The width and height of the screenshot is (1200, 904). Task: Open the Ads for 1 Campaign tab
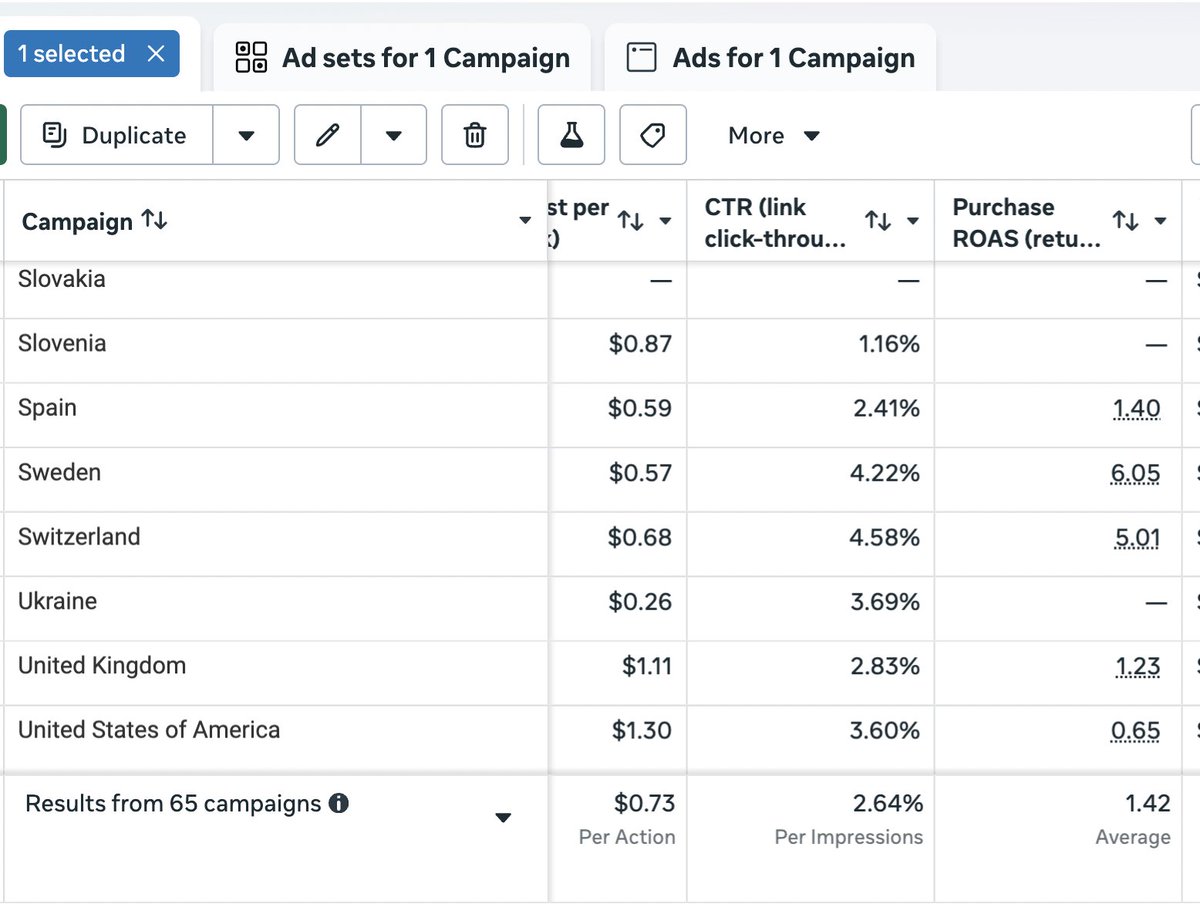(x=770, y=58)
